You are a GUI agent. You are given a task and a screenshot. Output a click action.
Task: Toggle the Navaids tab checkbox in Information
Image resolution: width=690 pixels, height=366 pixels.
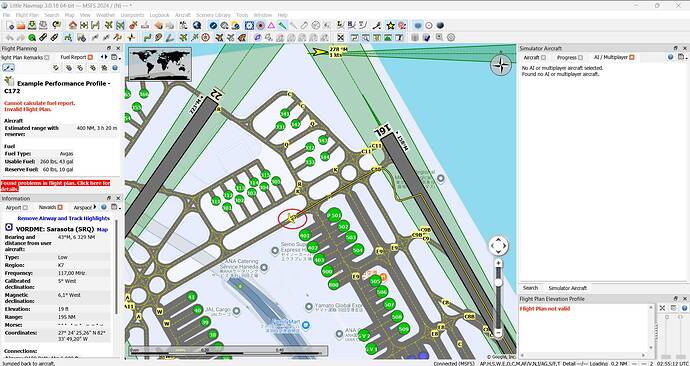tap(60, 207)
